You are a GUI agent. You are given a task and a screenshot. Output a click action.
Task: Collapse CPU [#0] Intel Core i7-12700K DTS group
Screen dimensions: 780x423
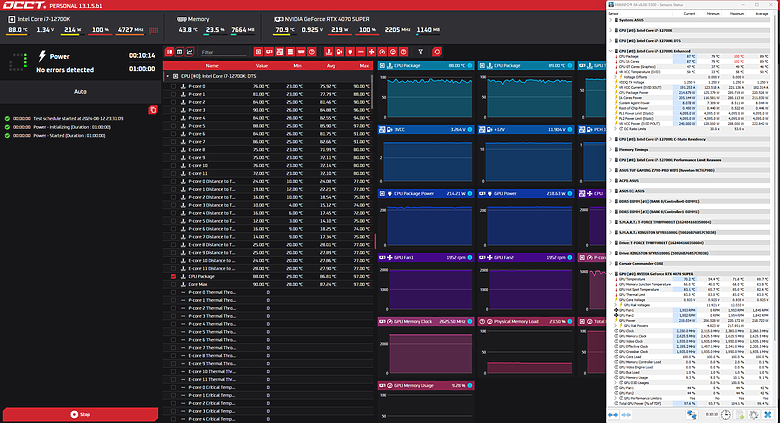point(168,76)
